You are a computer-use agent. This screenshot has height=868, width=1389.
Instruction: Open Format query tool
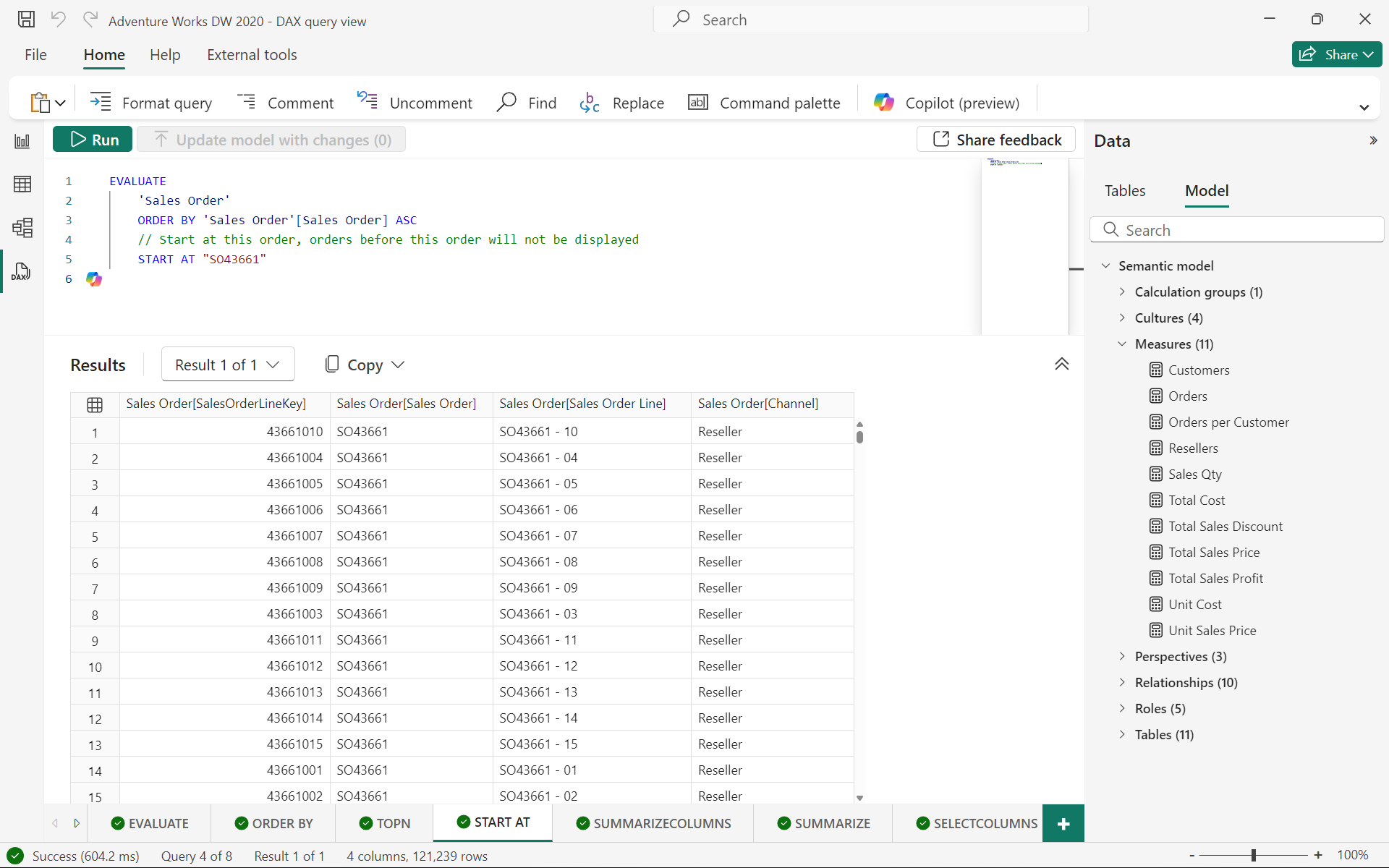[x=151, y=102]
